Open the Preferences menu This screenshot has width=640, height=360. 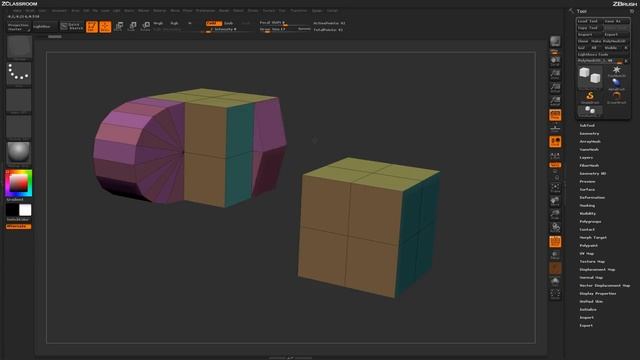[205, 11]
